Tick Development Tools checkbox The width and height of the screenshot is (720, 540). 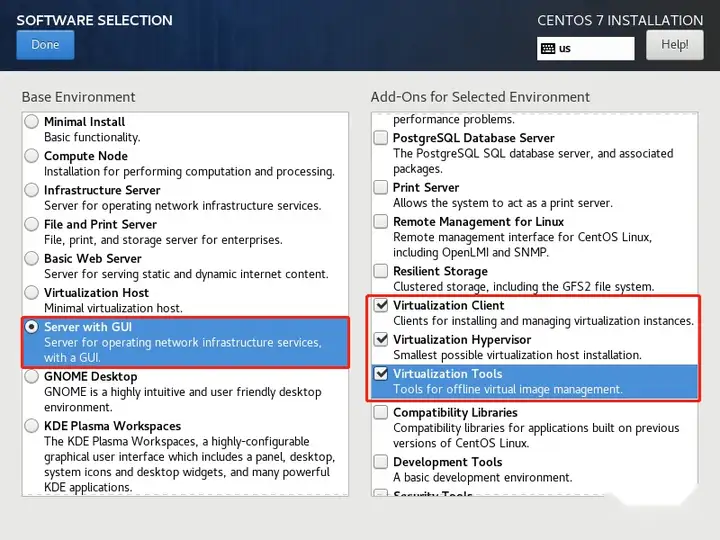pyautogui.click(x=381, y=461)
